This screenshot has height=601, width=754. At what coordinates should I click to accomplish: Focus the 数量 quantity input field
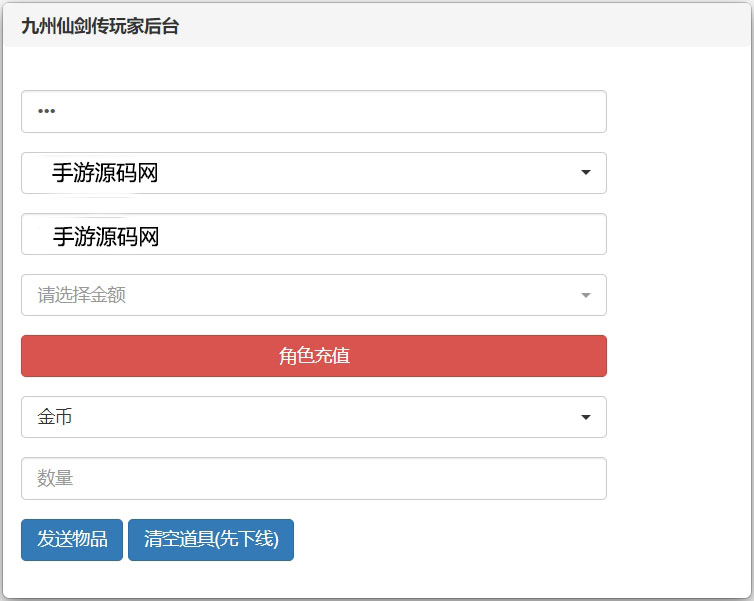313,478
